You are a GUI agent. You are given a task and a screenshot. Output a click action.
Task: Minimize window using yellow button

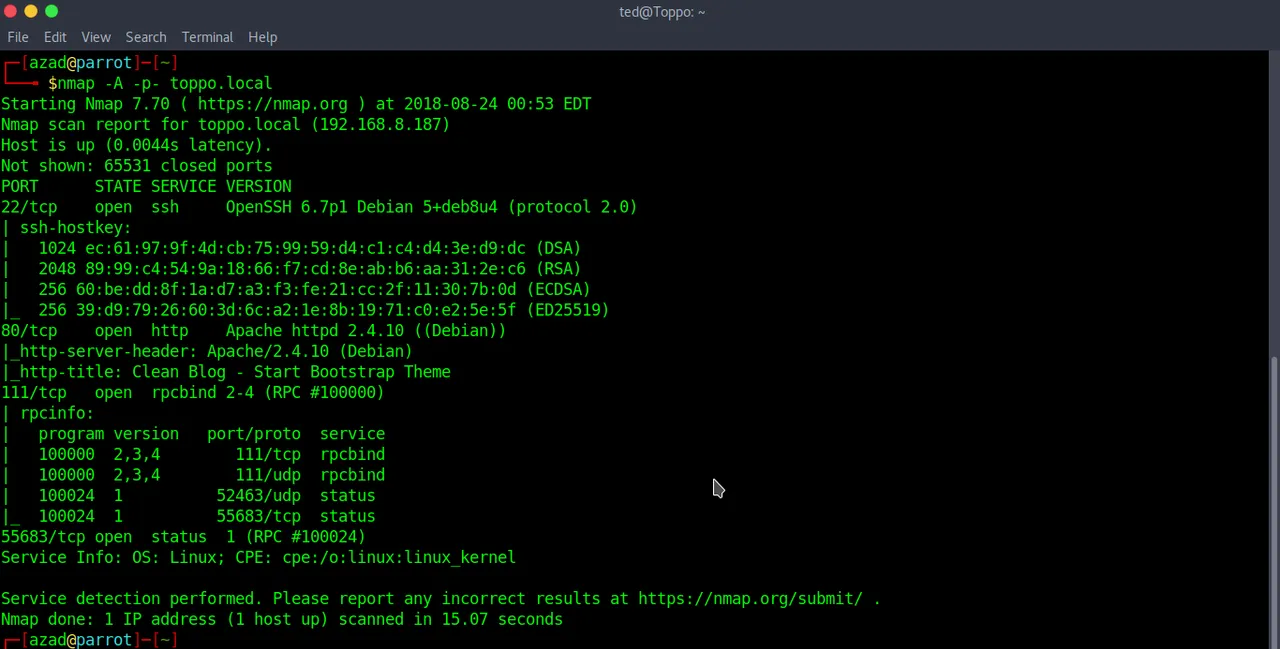[x=31, y=11]
